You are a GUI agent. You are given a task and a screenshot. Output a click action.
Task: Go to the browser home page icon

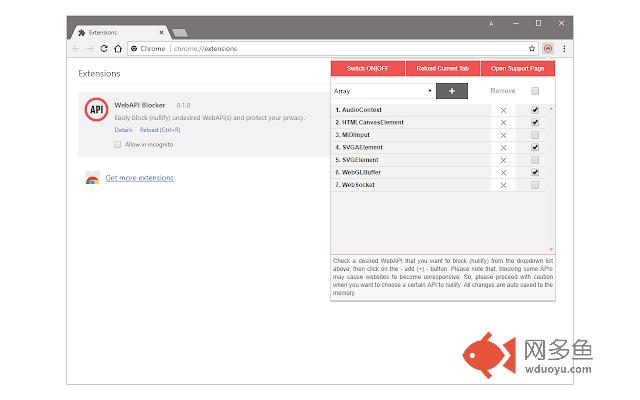tap(119, 48)
